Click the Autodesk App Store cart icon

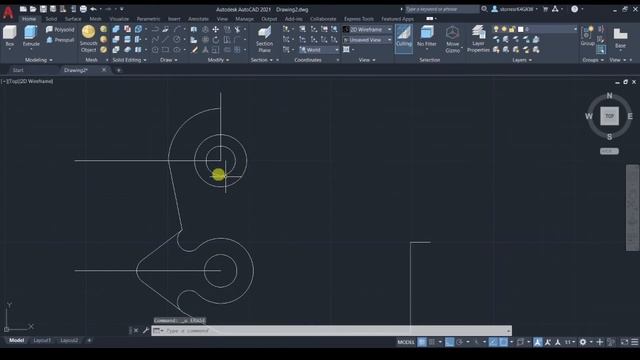[x=545, y=9]
